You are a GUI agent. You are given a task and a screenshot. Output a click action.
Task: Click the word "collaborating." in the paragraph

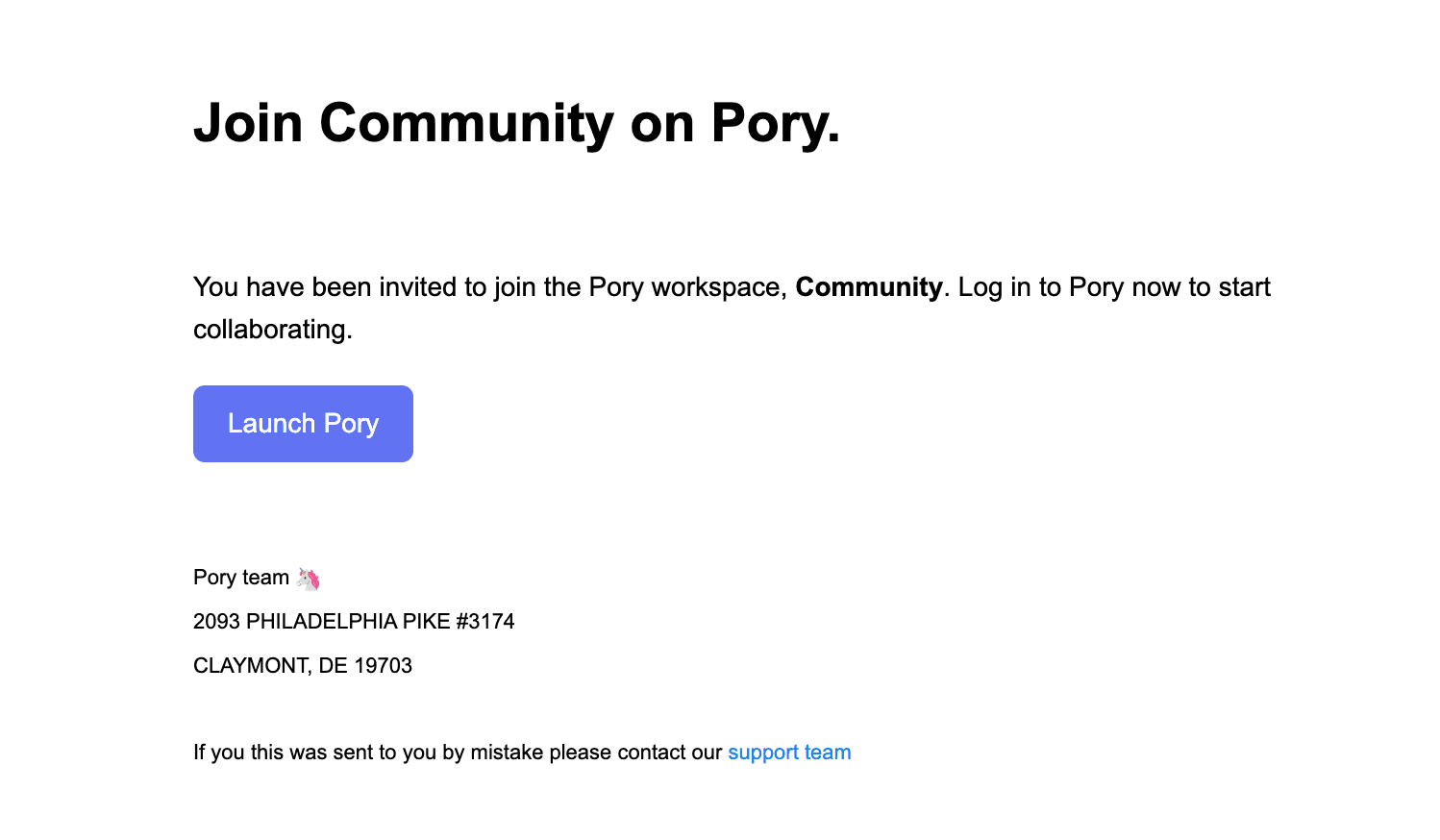[x=273, y=330]
